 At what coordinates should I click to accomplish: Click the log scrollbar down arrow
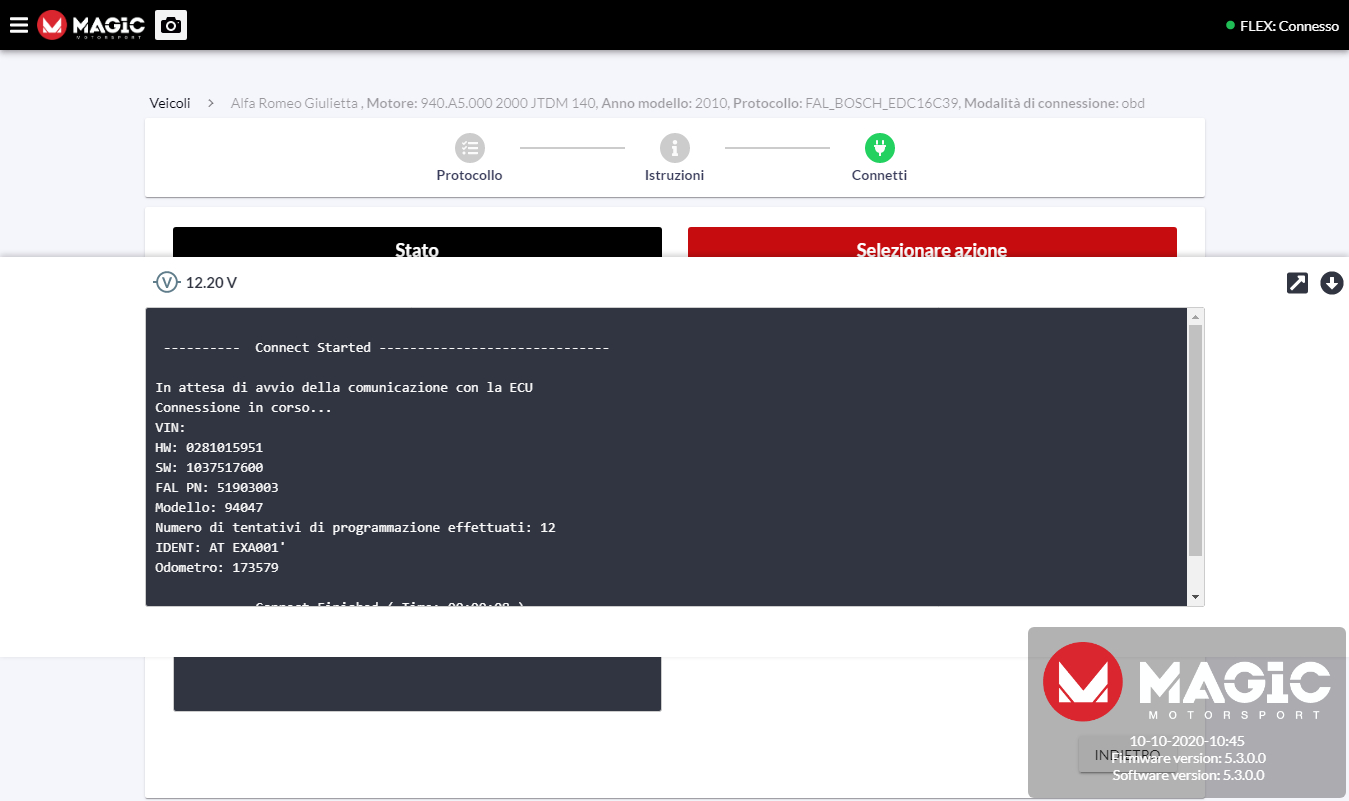tap(1195, 597)
